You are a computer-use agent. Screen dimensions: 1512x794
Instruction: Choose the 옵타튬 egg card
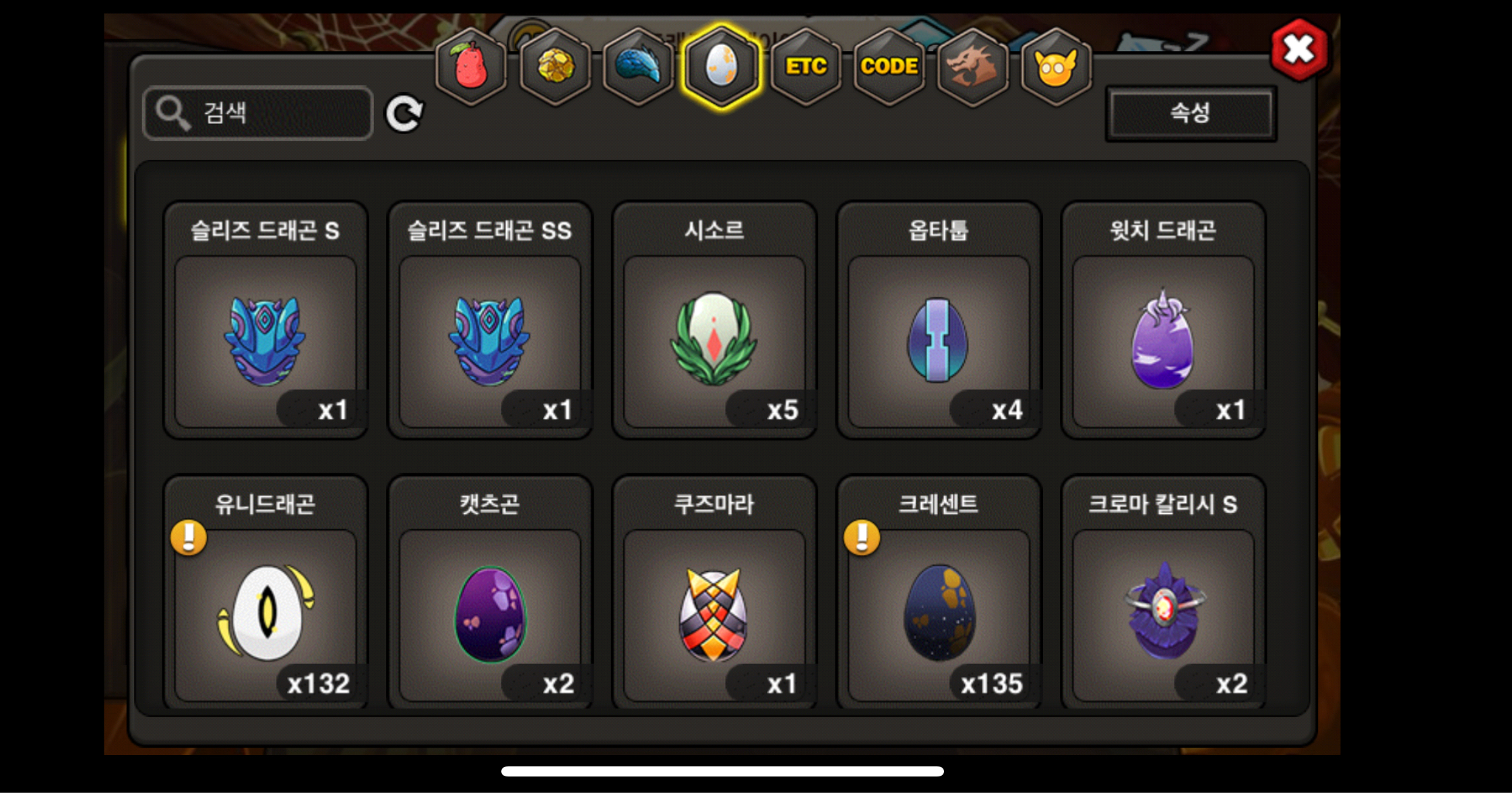click(939, 321)
